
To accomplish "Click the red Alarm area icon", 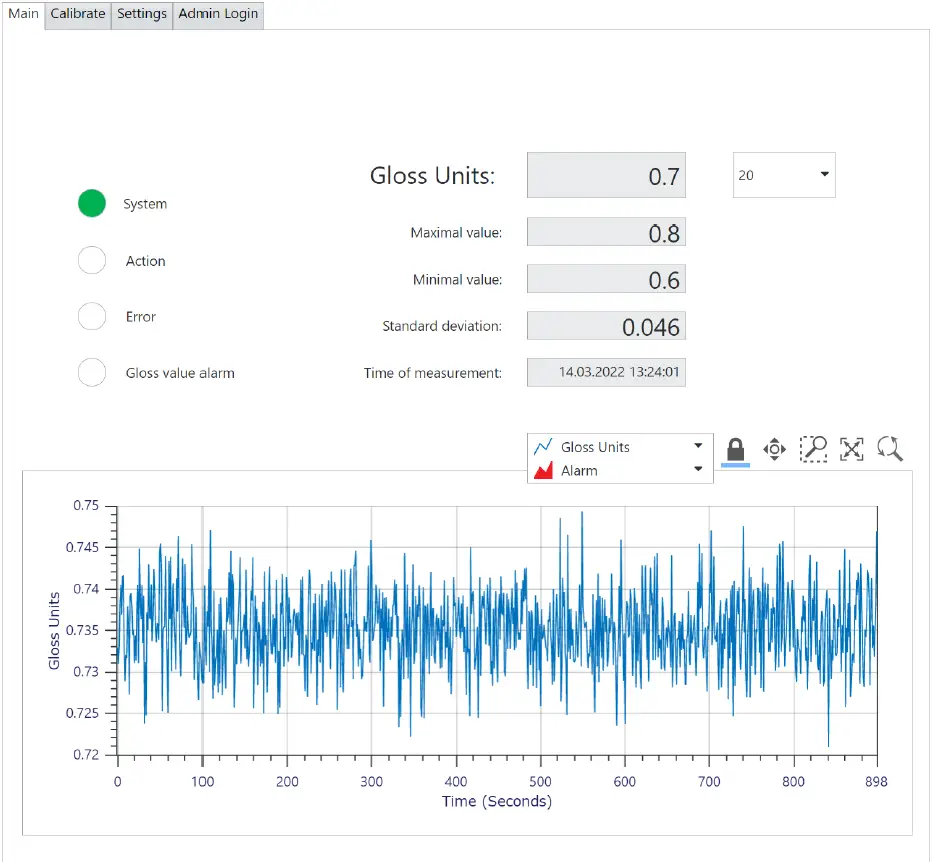I will tap(544, 471).
